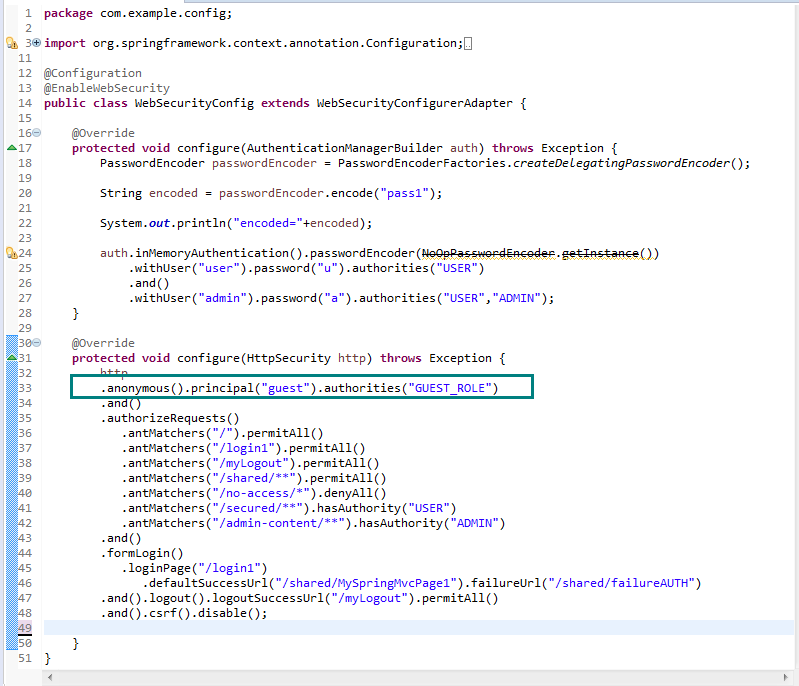Click line number 20 in the gutter
Viewport: 799px width, 686px height.
[x=25, y=193]
